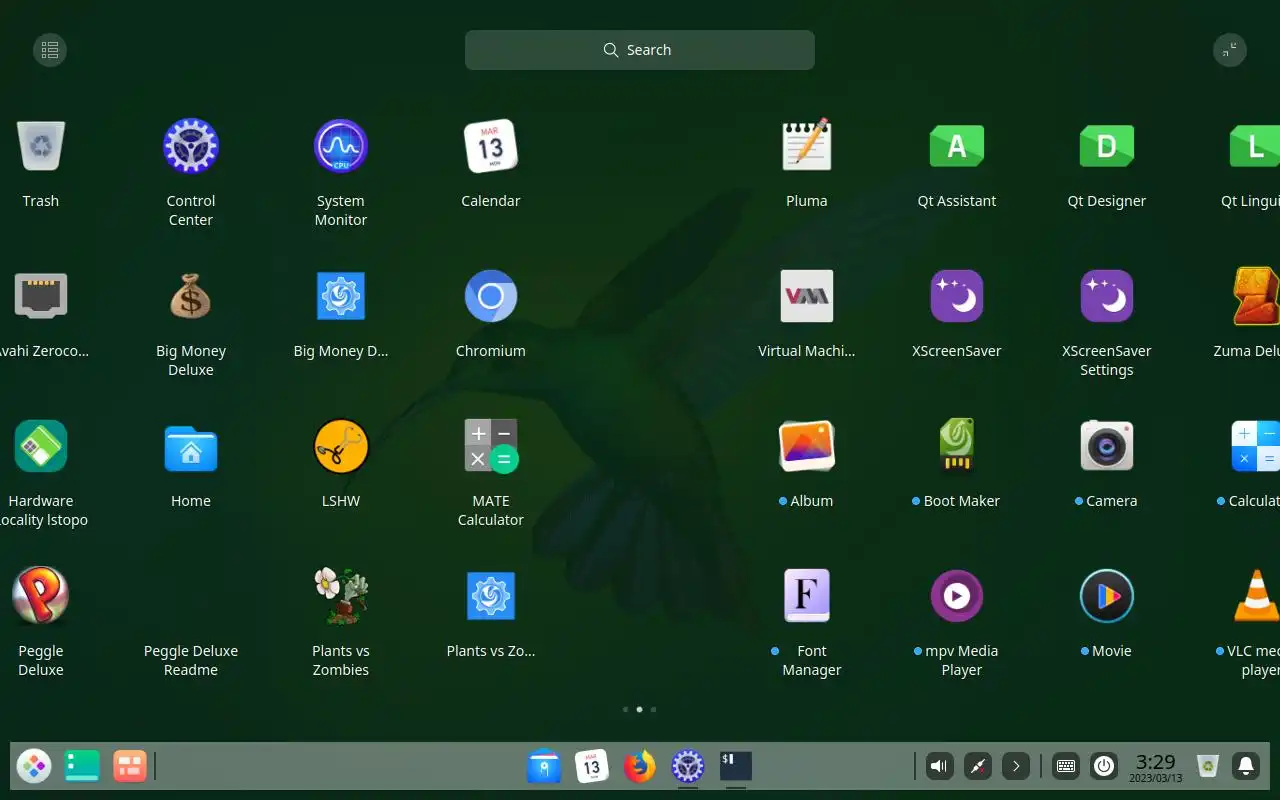Screen dimensions: 1280x800
Task: Open XScreenSaver Settings
Action: tap(1107, 296)
